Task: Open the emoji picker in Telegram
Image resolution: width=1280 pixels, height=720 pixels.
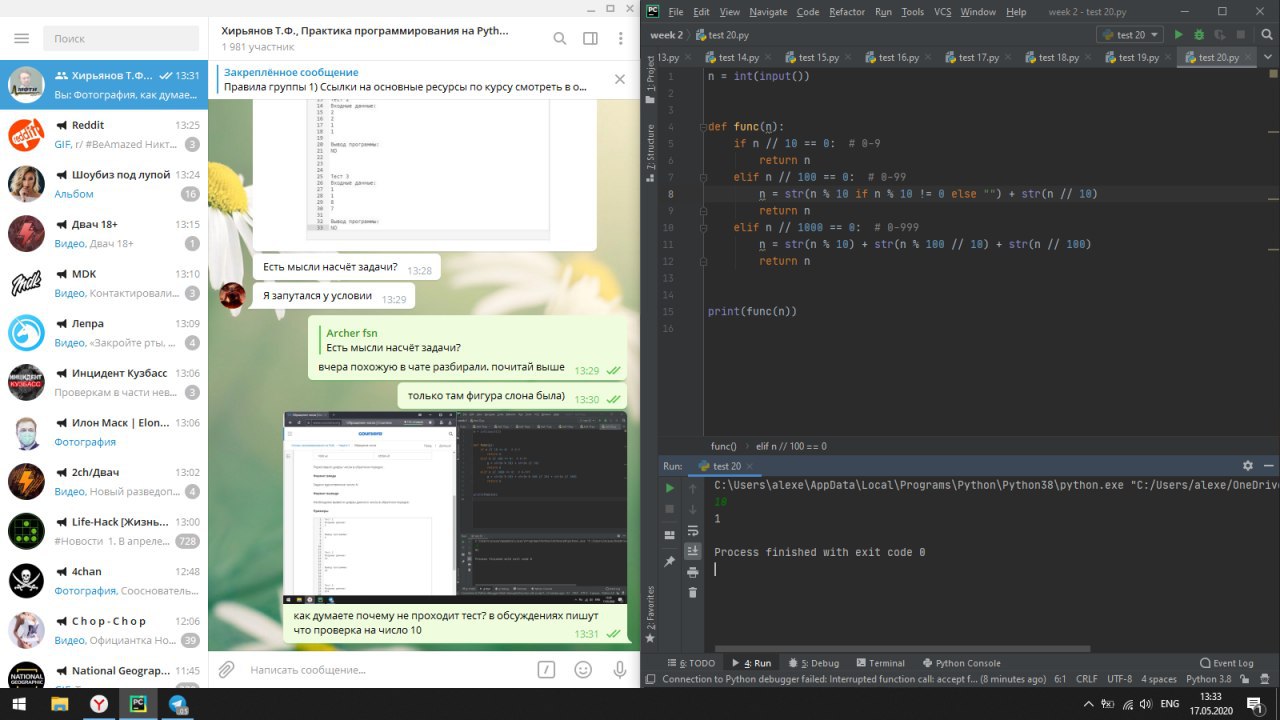Action: tap(583, 669)
